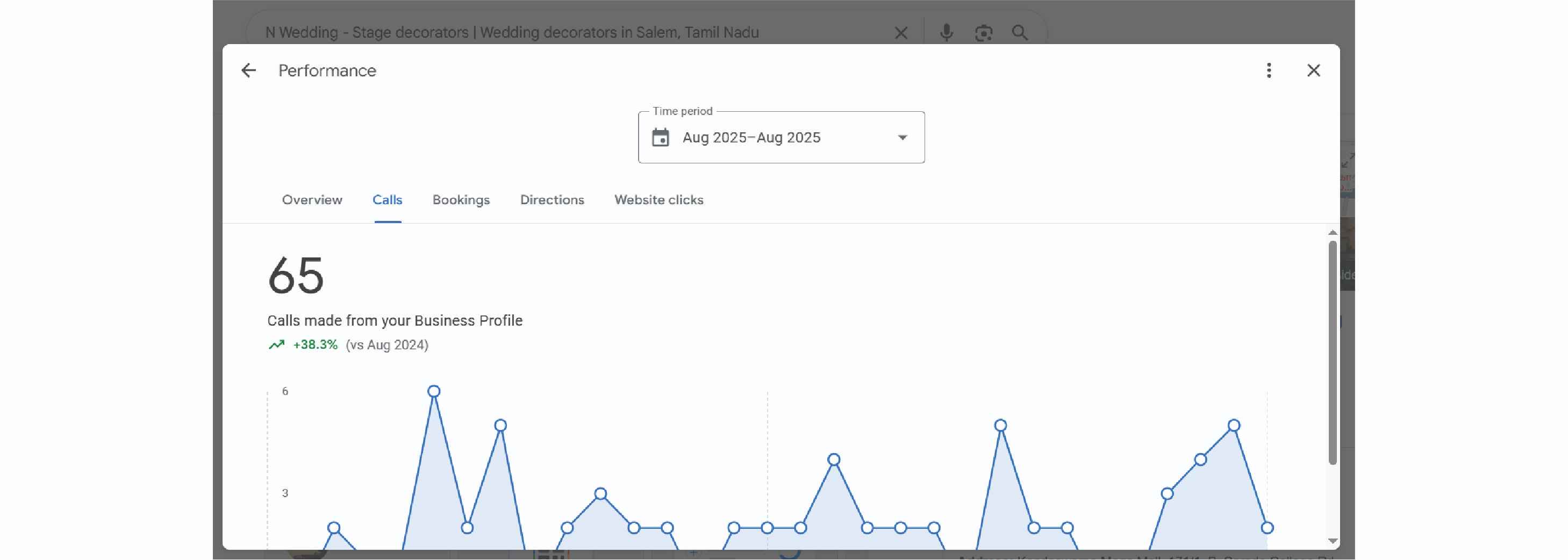This screenshot has width=1568, height=560.
Task: Click the back arrow beside Performance
Action: (x=248, y=70)
